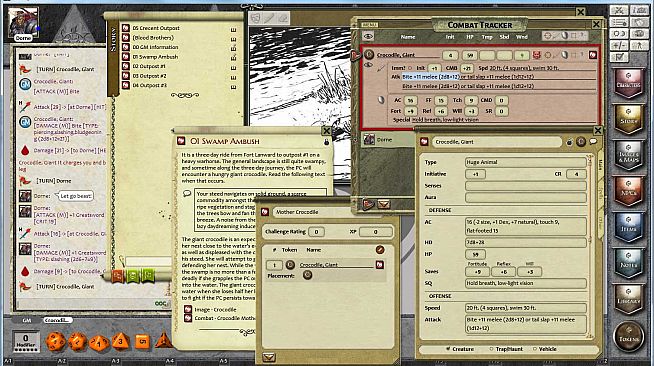Click the Dorne portrait at top left

click(x=23, y=24)
